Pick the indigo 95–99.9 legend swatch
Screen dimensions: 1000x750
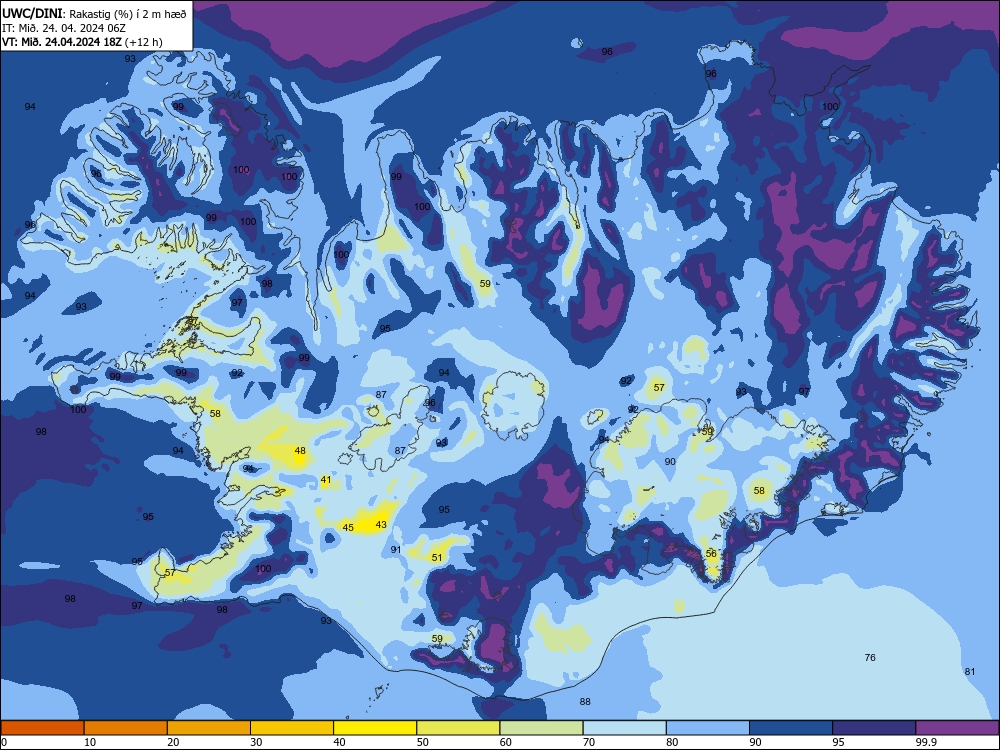874,728
